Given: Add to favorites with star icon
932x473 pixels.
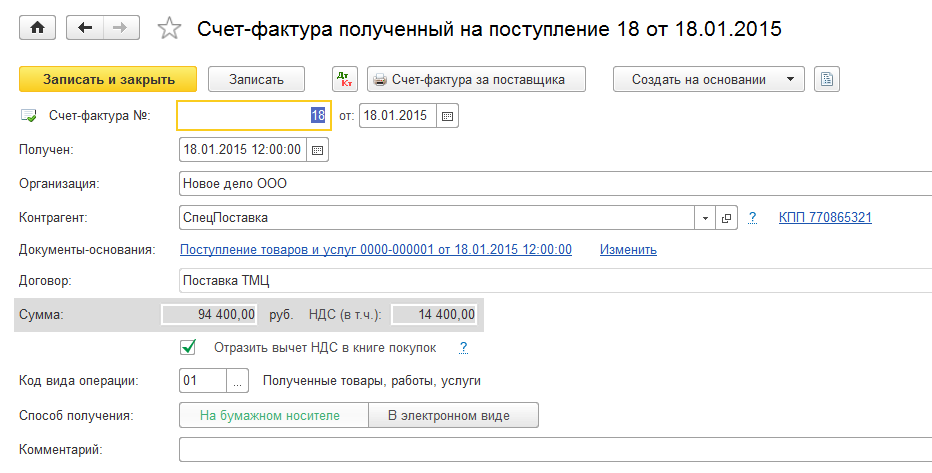Looking at the screenshot, I should point(169,29).
